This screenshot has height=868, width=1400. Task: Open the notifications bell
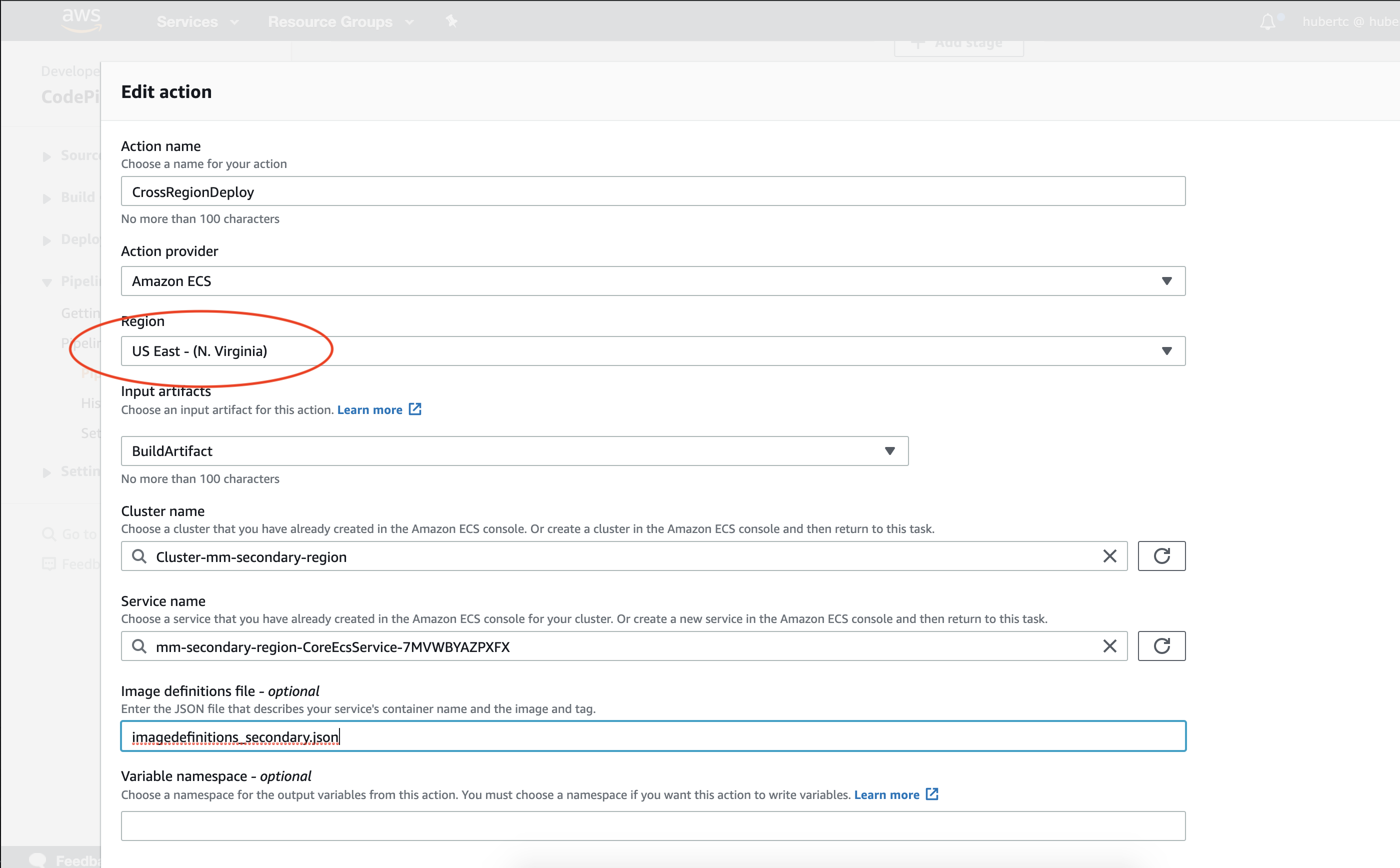coord(1267,22)
